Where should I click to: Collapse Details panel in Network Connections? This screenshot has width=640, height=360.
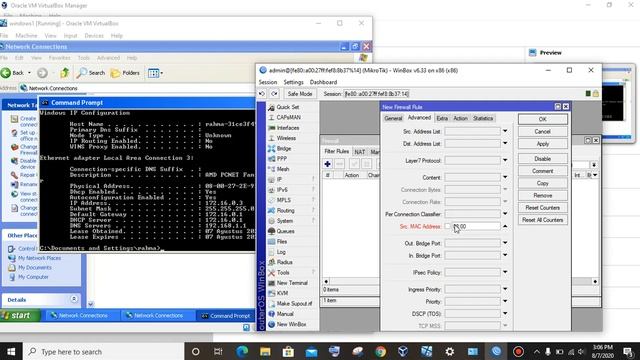74,299
